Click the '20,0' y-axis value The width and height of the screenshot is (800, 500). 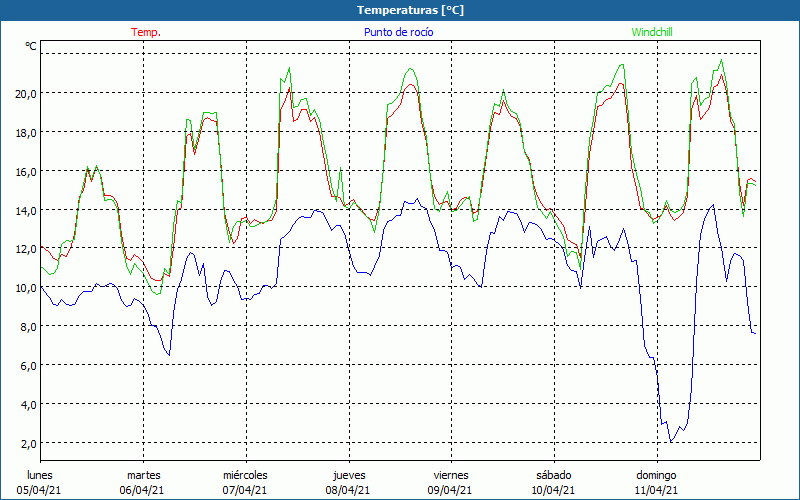pyautogui.click(x=26, y=93)
